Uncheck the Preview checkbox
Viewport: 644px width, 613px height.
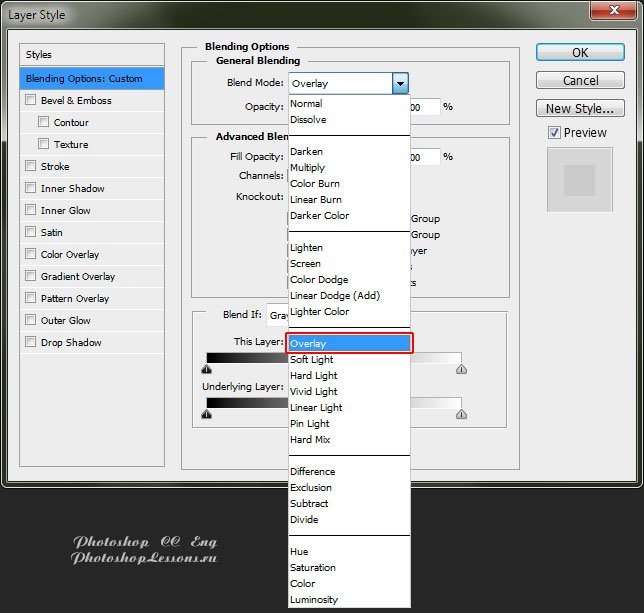554,133
